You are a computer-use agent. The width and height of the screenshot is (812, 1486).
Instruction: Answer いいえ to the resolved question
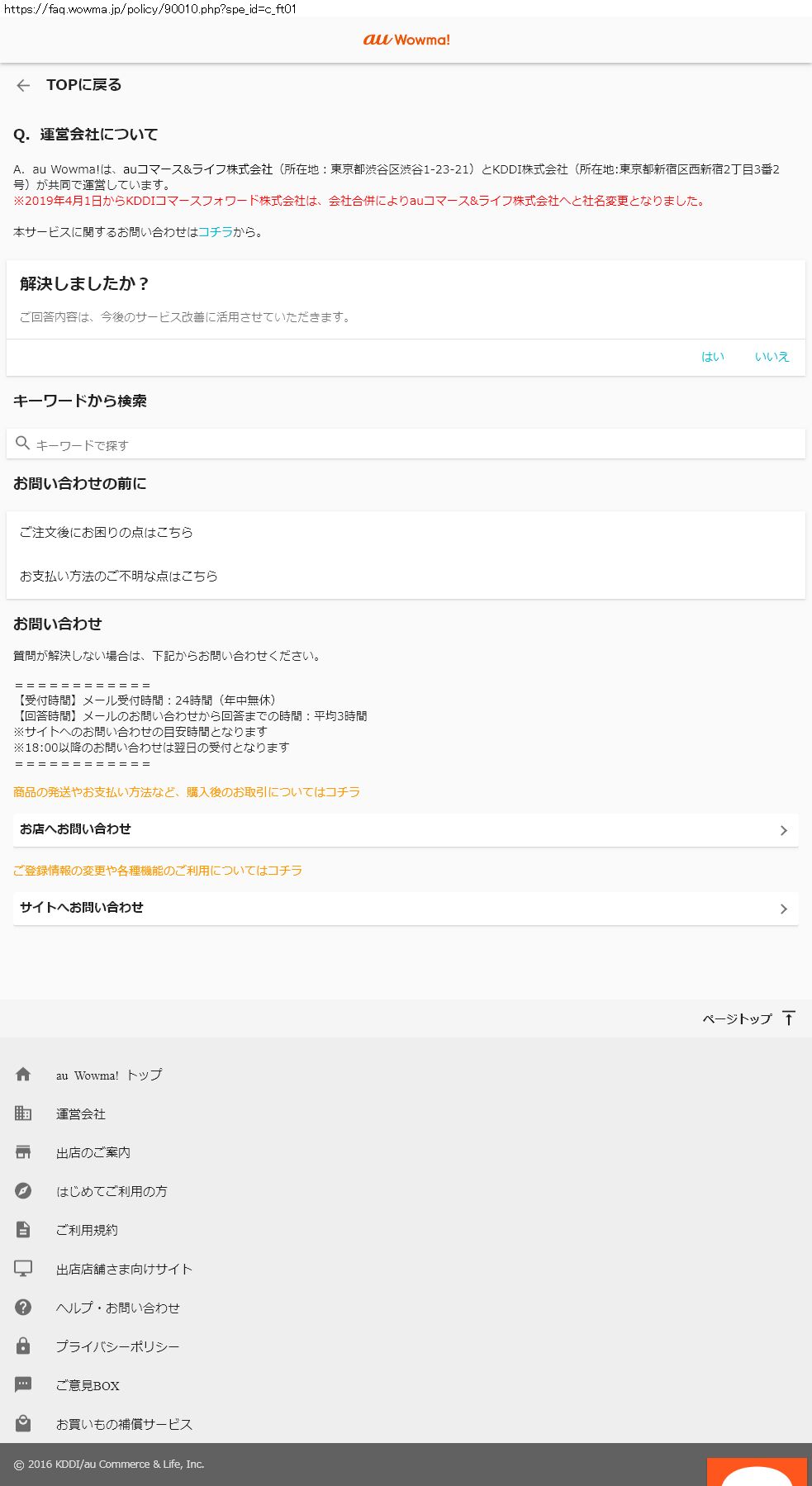772,357
